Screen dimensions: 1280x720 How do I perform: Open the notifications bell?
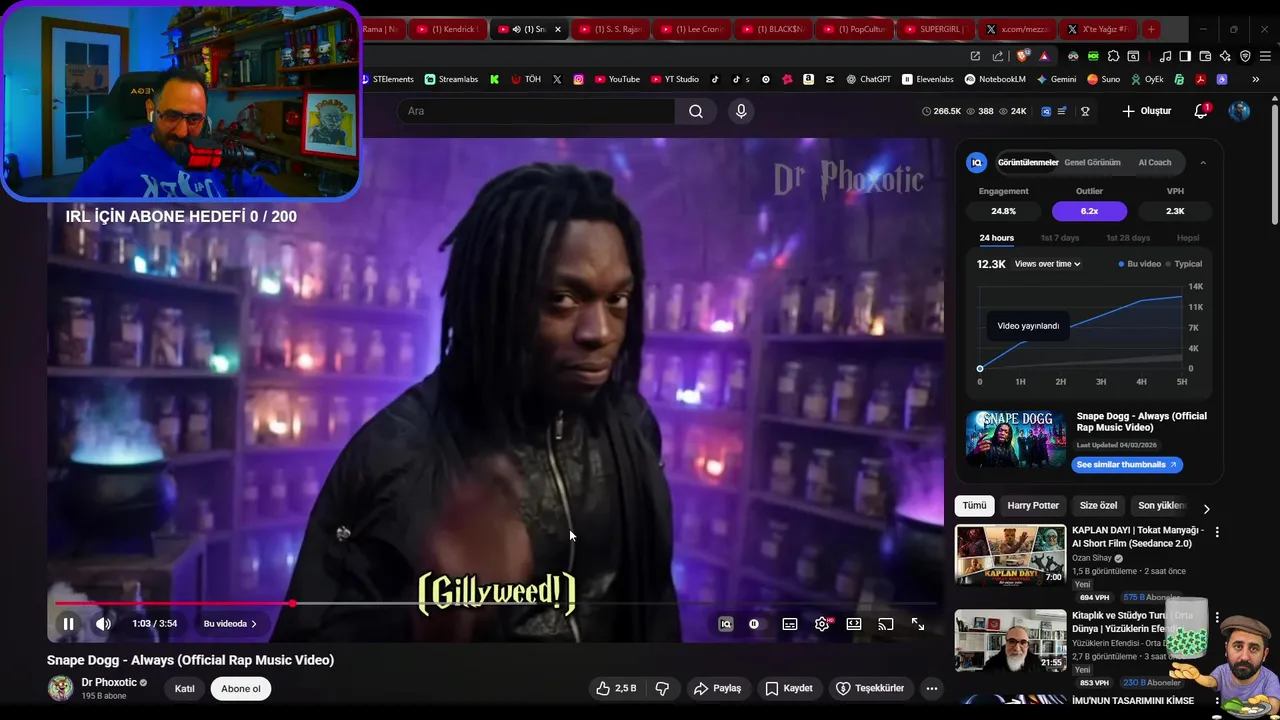(x=1201, y=111)
